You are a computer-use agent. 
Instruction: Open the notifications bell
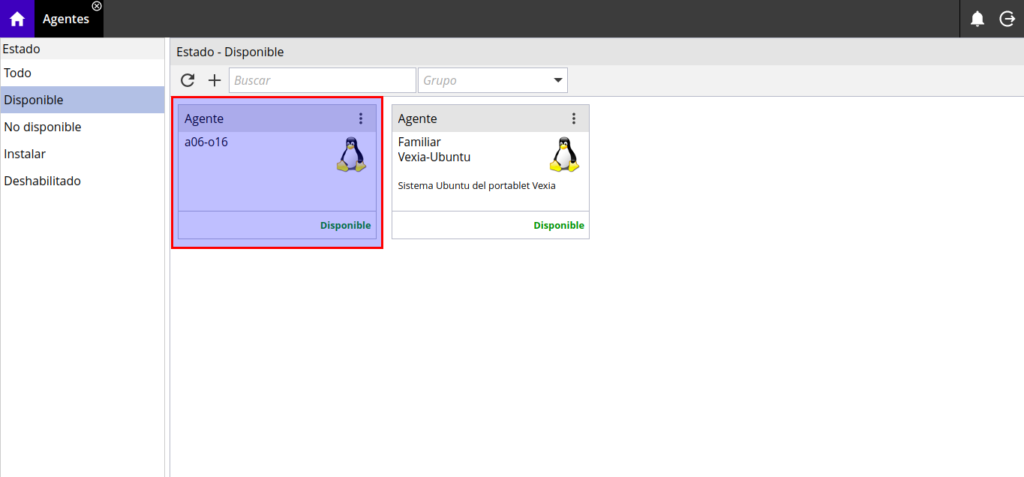click(x=977, y=19)
